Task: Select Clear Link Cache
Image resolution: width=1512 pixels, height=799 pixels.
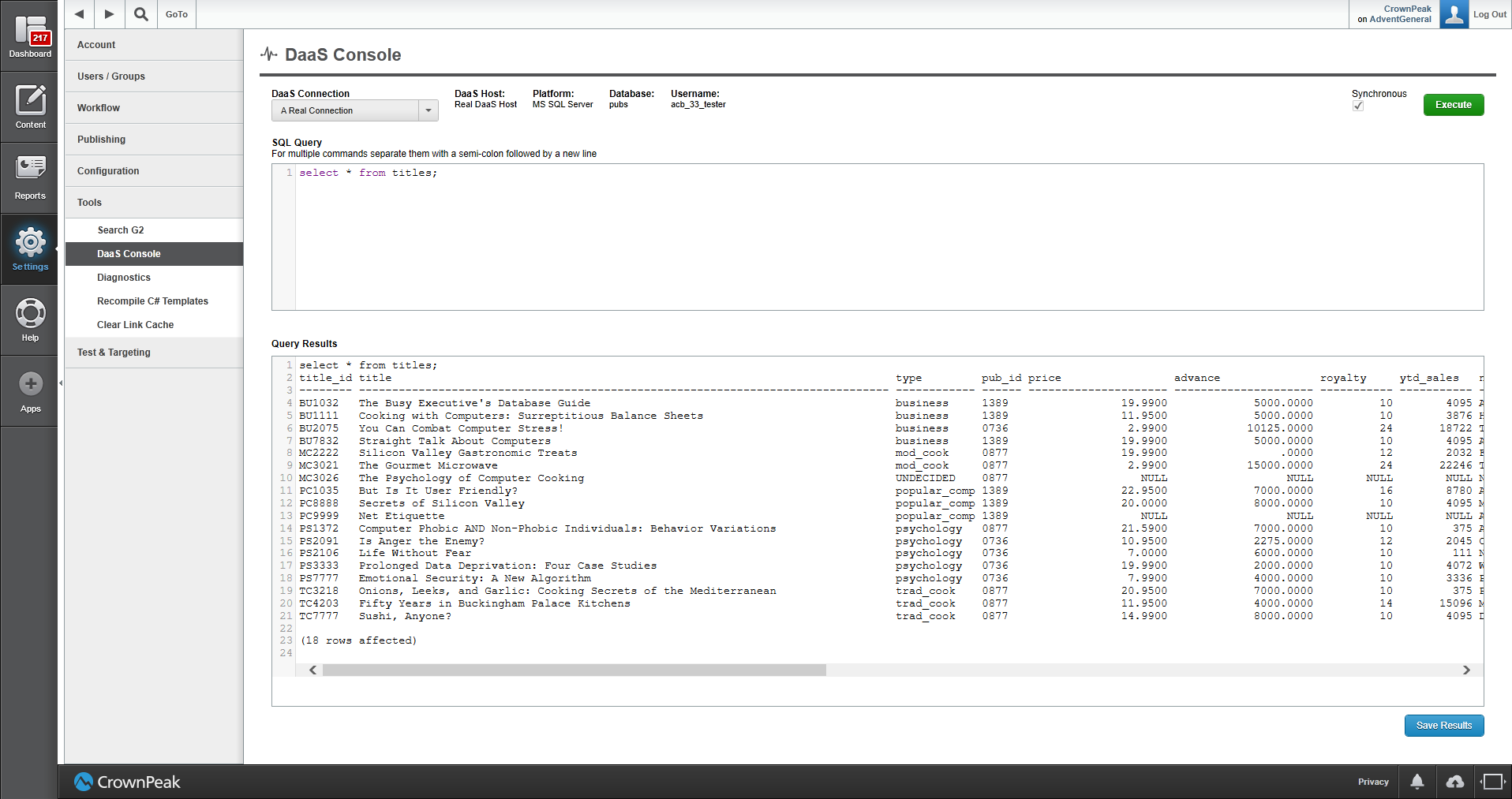Action: [154, 325]
